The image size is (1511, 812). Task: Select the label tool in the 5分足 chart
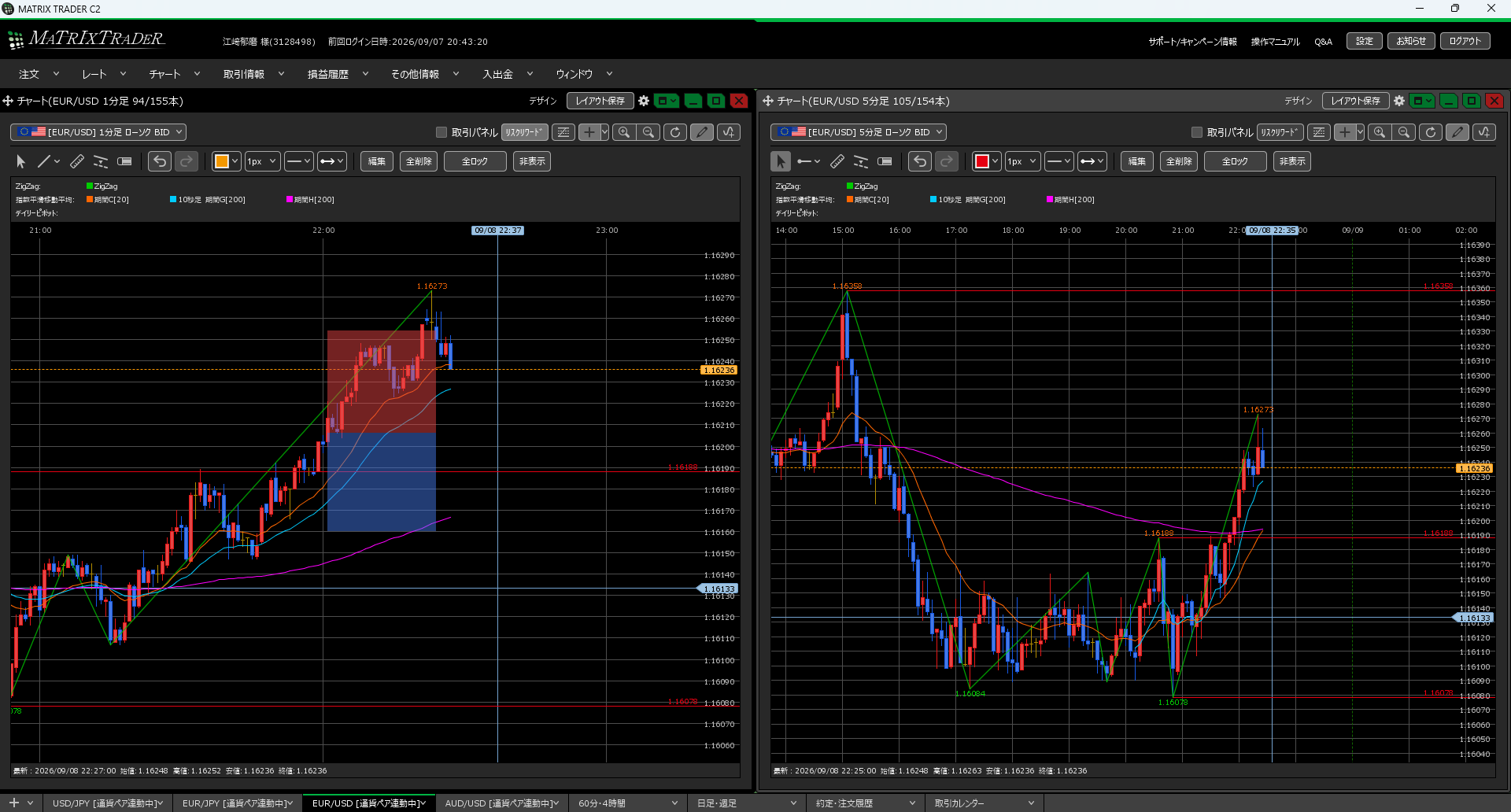[x=885, y=161]
